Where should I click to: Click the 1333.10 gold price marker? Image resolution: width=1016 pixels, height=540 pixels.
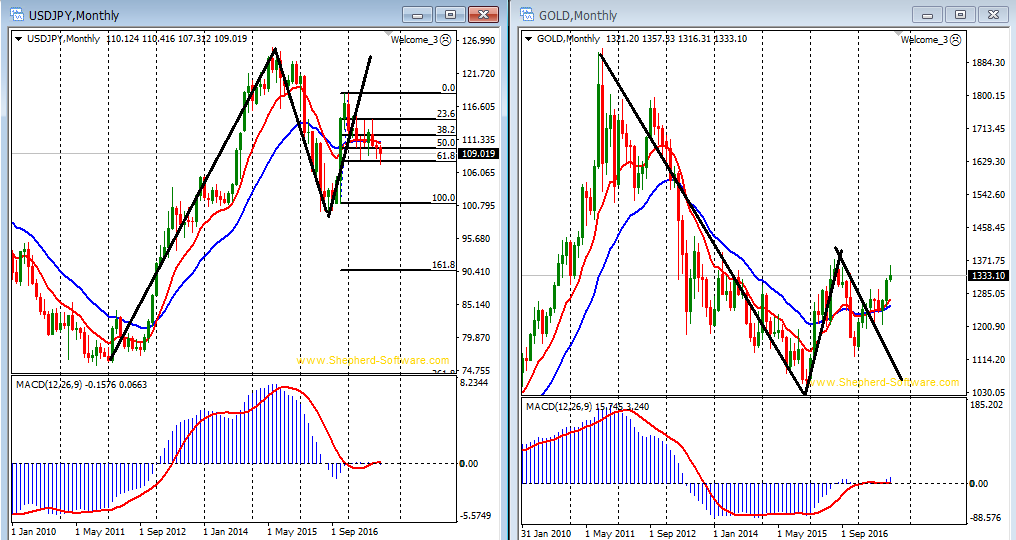tap(988, 275)
